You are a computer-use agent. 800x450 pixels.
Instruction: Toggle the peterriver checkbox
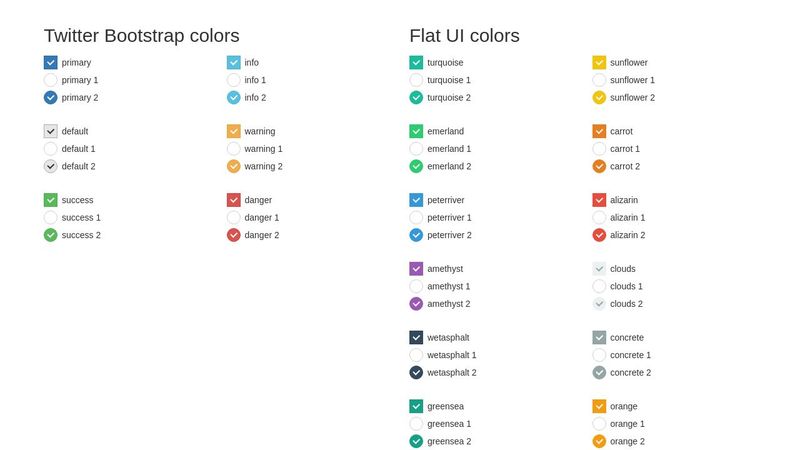(416, 200)
